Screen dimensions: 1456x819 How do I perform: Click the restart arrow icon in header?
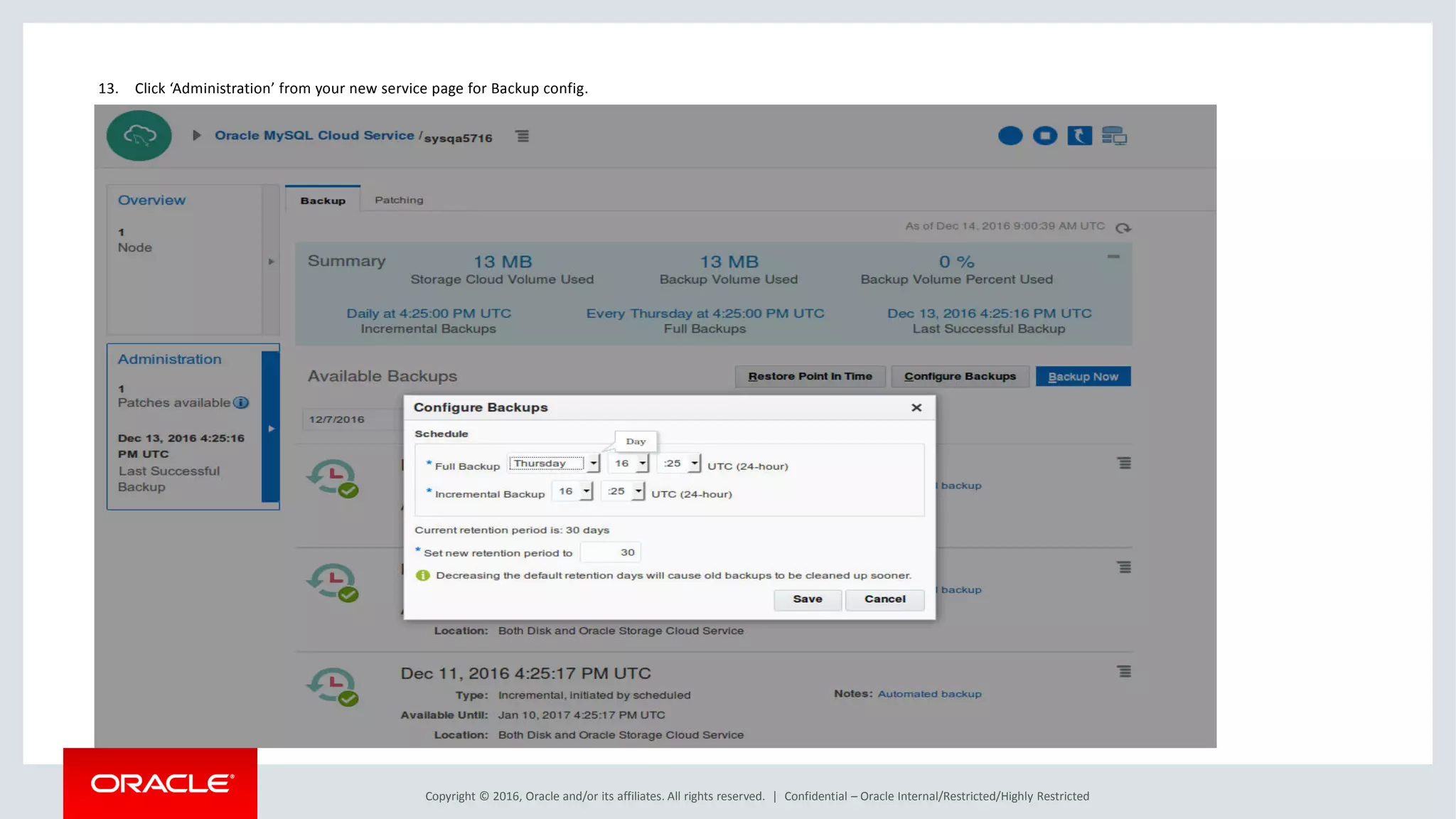coord(1079,135)
